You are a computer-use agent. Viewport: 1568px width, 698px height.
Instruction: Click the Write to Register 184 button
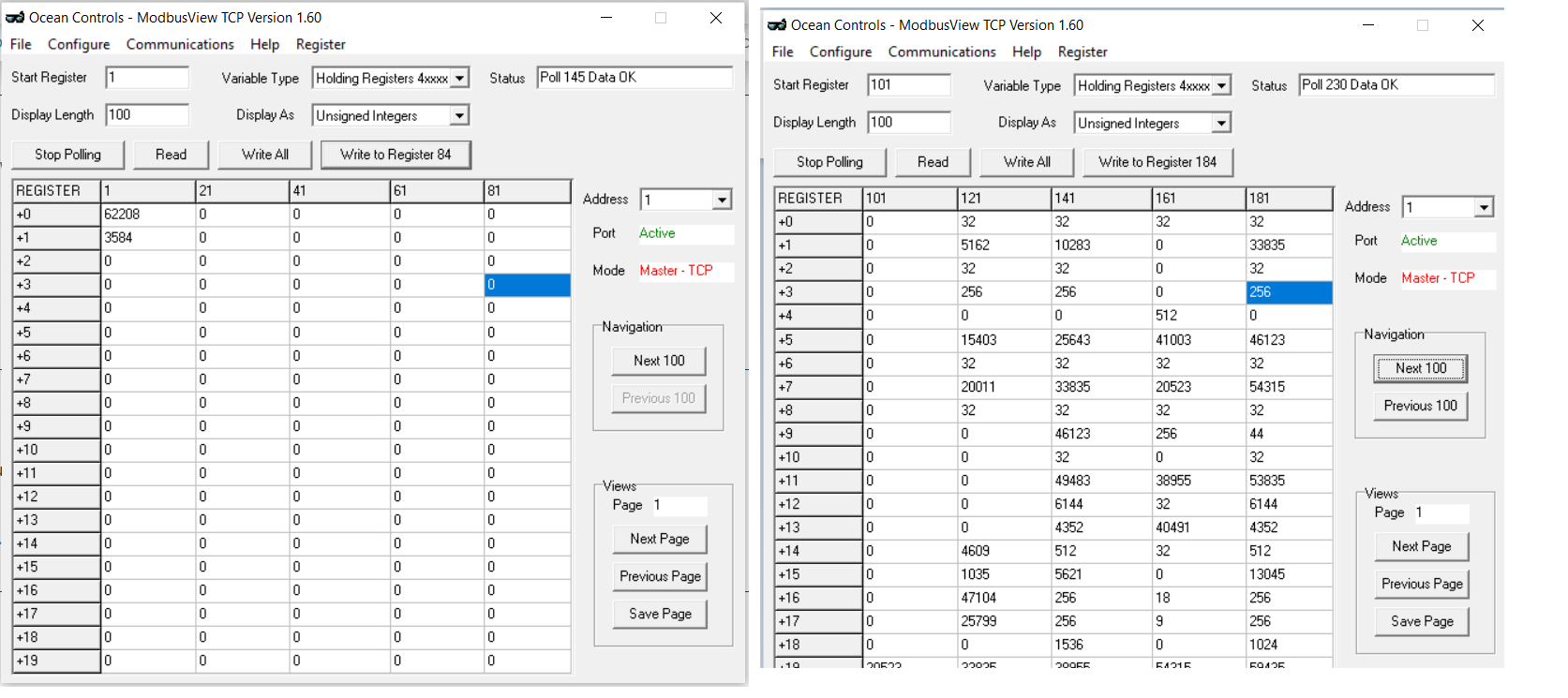click(1157, 162)
